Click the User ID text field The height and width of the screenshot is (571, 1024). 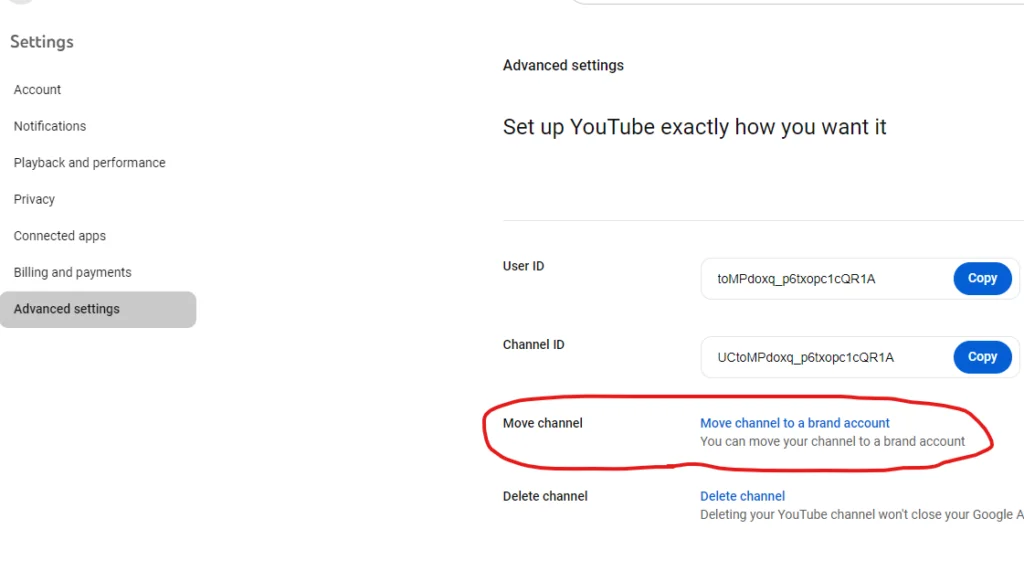827,279
